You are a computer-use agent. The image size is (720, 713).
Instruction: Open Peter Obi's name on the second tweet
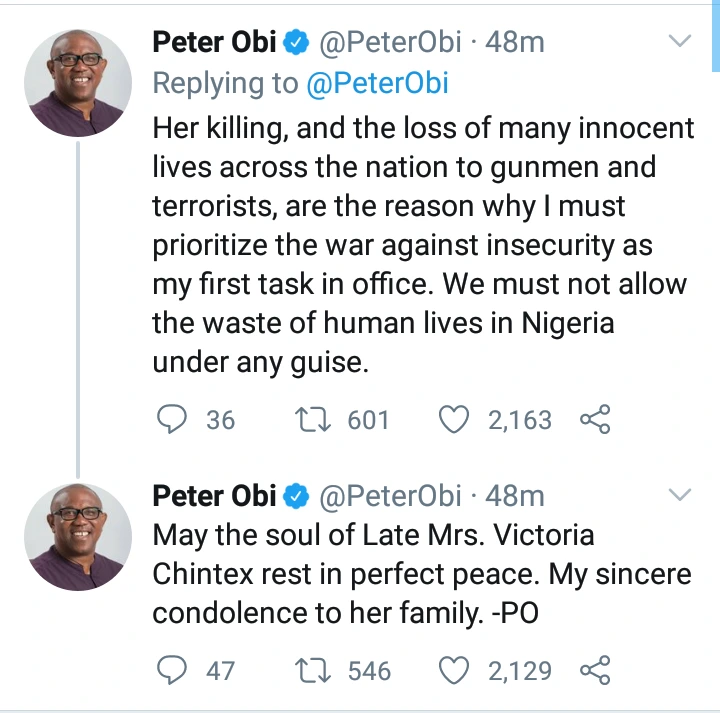pos(214,496)
